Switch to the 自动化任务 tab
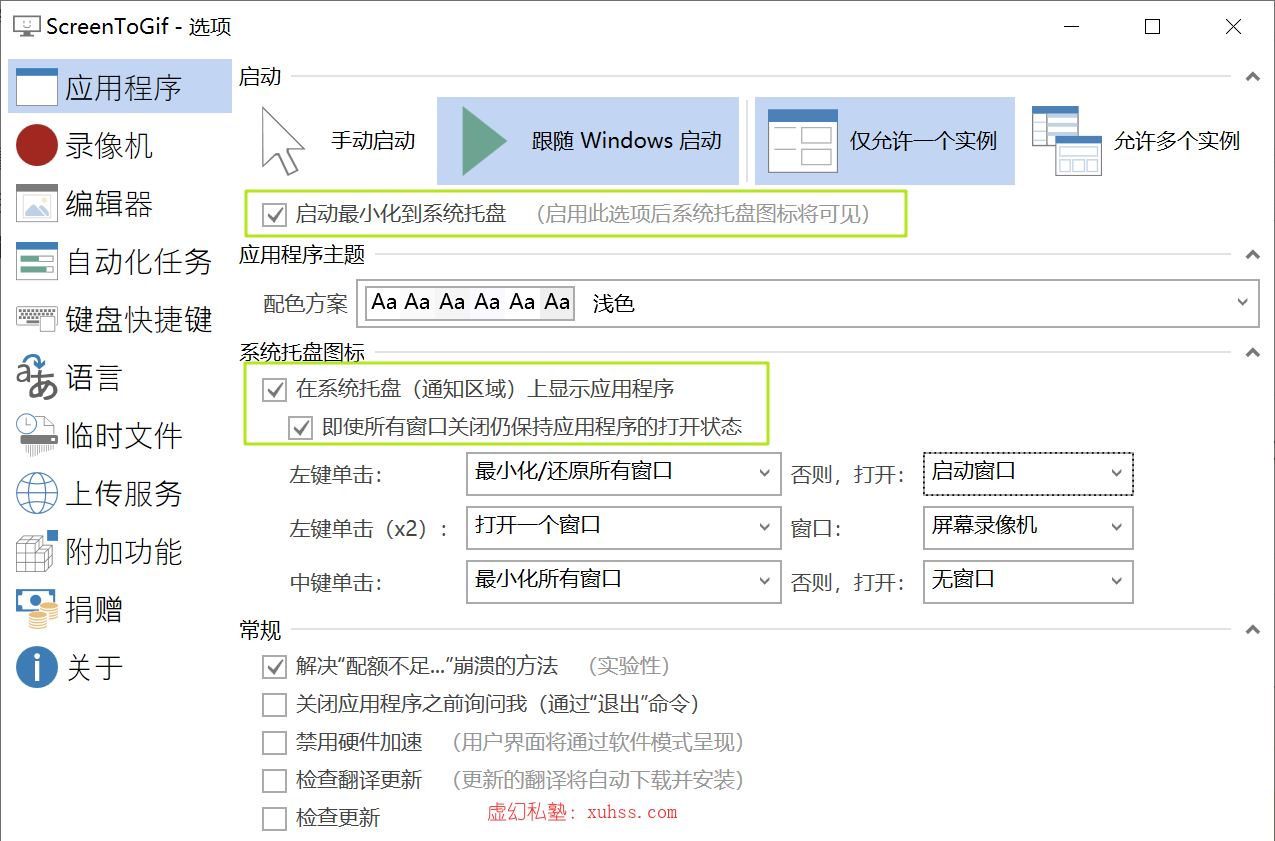This screenshot has height=841, width=1275. pyautogui.click(x=120, y=261)
